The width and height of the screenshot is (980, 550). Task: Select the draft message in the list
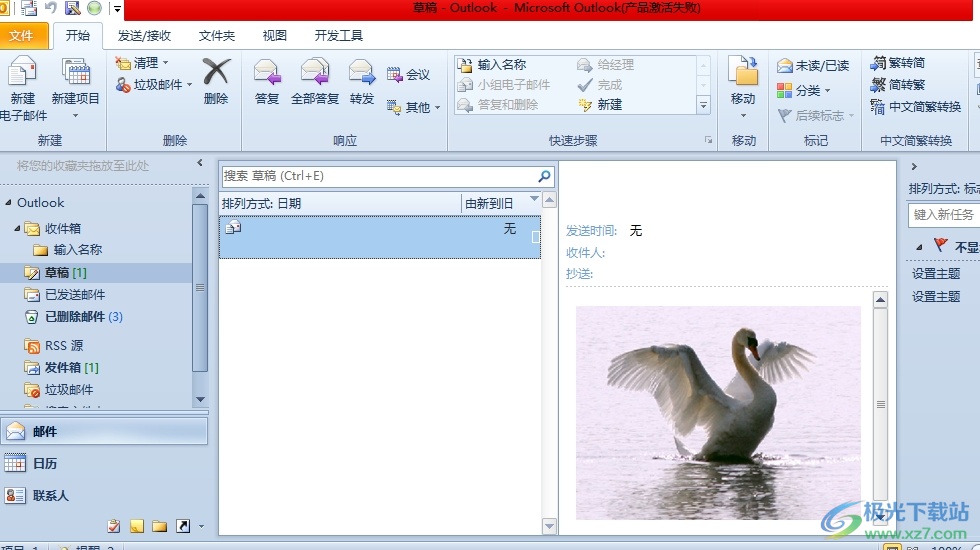[x=379, y=237]
